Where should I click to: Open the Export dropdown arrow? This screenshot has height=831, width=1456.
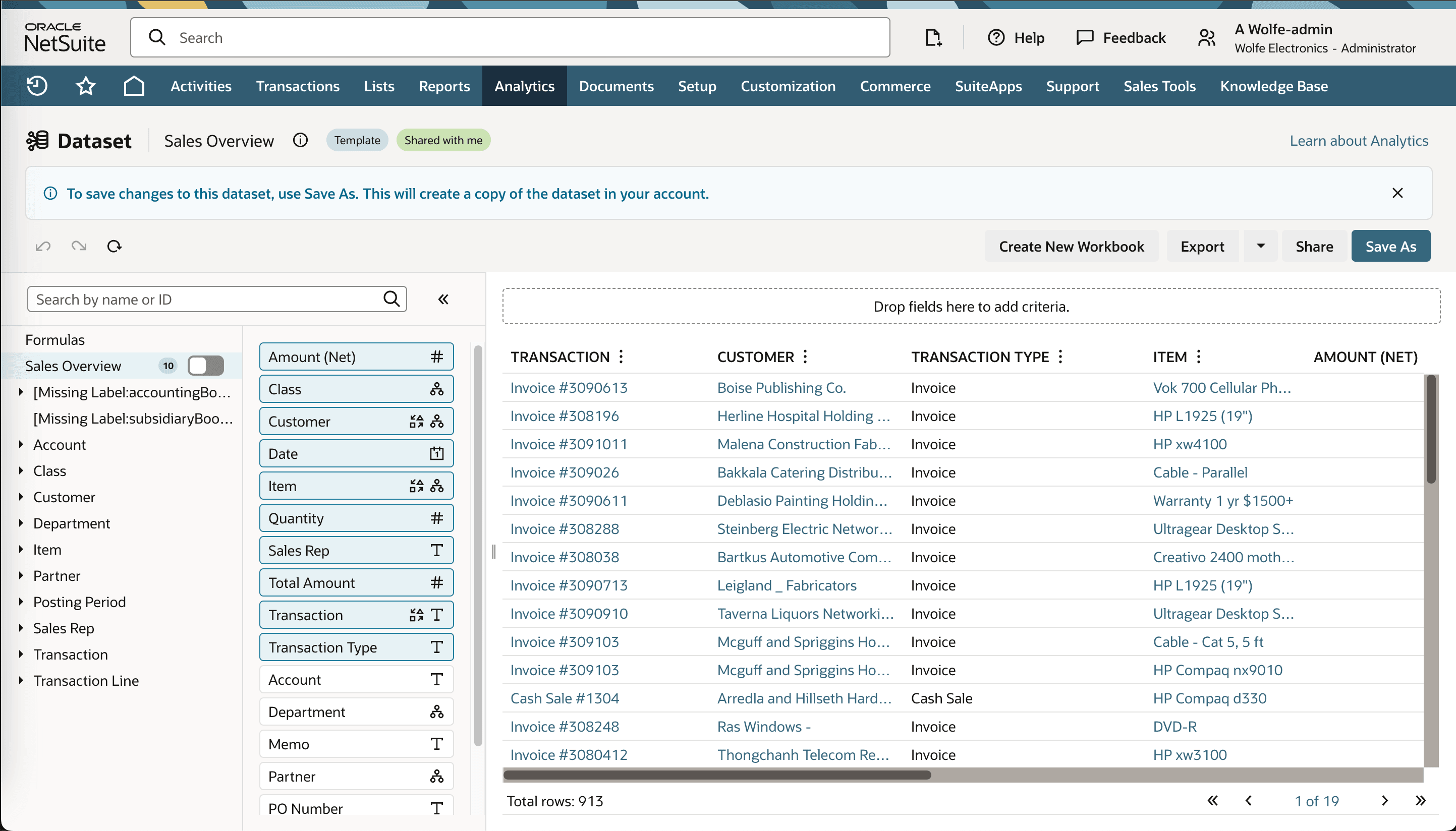[x=1261, y=246]
